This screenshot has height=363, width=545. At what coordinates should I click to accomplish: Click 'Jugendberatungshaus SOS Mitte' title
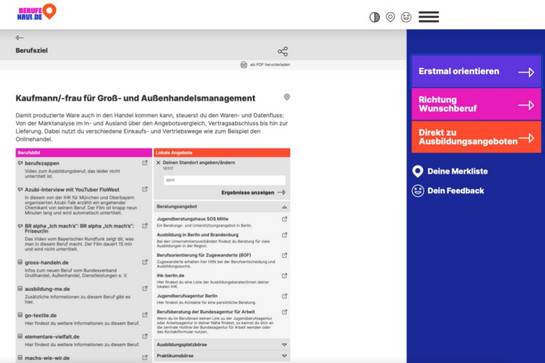point(193,219)
